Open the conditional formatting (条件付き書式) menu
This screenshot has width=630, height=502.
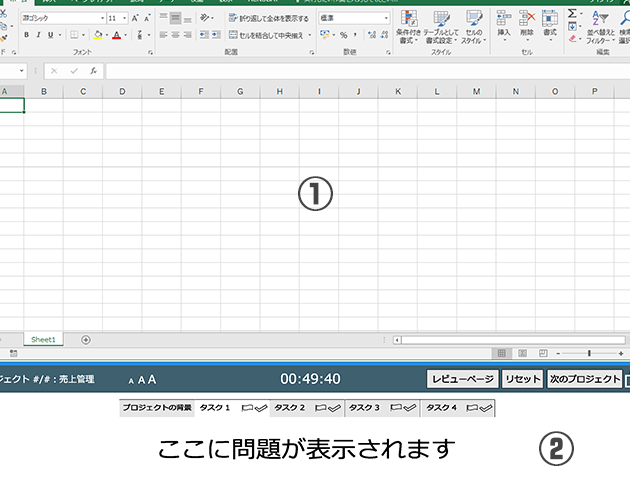pos(408,27)
